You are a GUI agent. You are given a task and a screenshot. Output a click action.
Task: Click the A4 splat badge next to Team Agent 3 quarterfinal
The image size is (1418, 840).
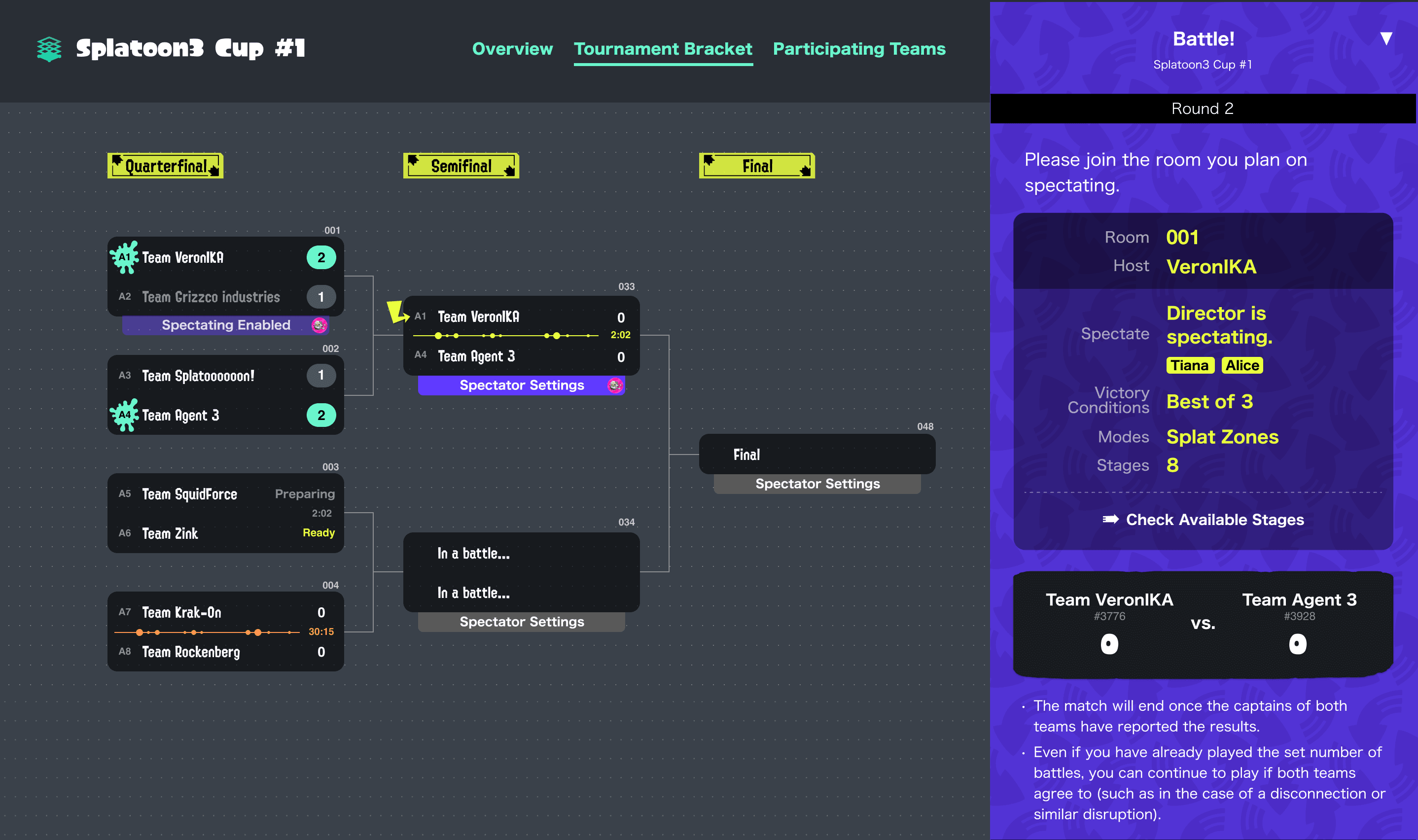(x=125, y=415)
